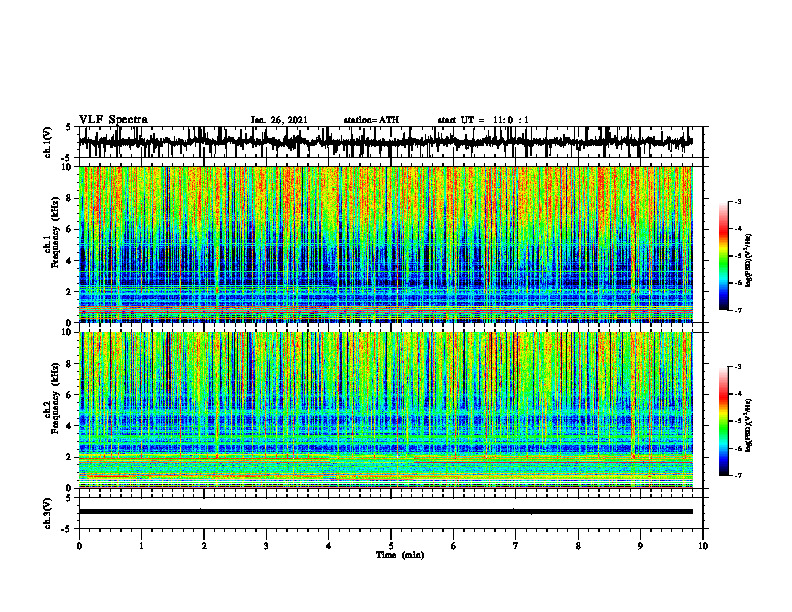792x612 pixels.
Task: Click the time axis tick label "2"
Action: click(204, 546)
